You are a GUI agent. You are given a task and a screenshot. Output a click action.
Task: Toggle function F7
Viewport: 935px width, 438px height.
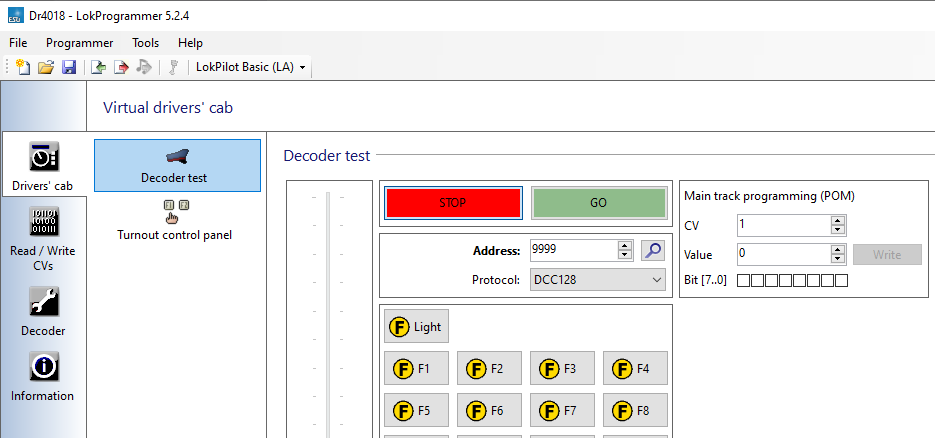[x=562, y=410]
